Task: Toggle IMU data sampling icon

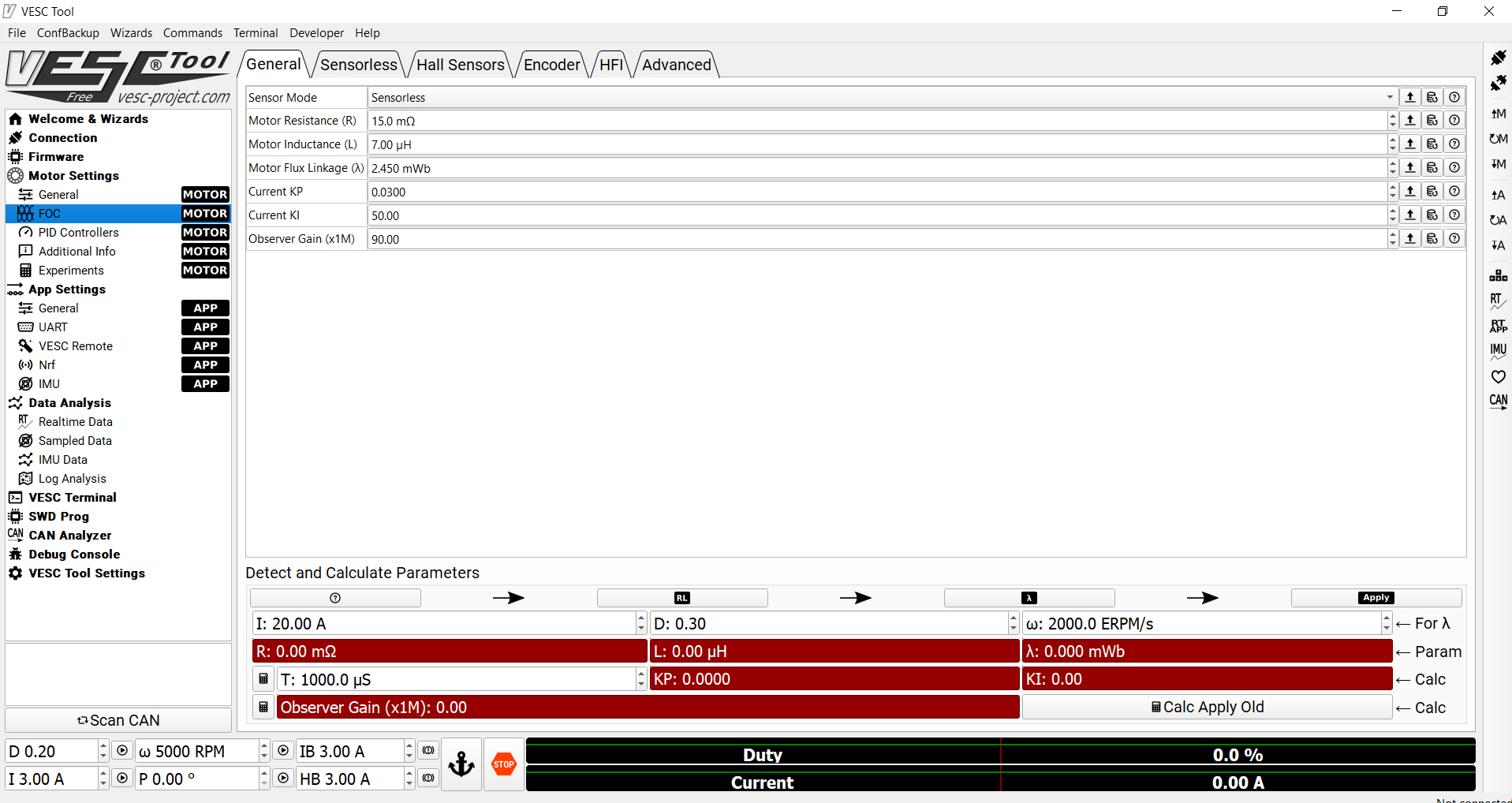Action: pos(1497,350)
